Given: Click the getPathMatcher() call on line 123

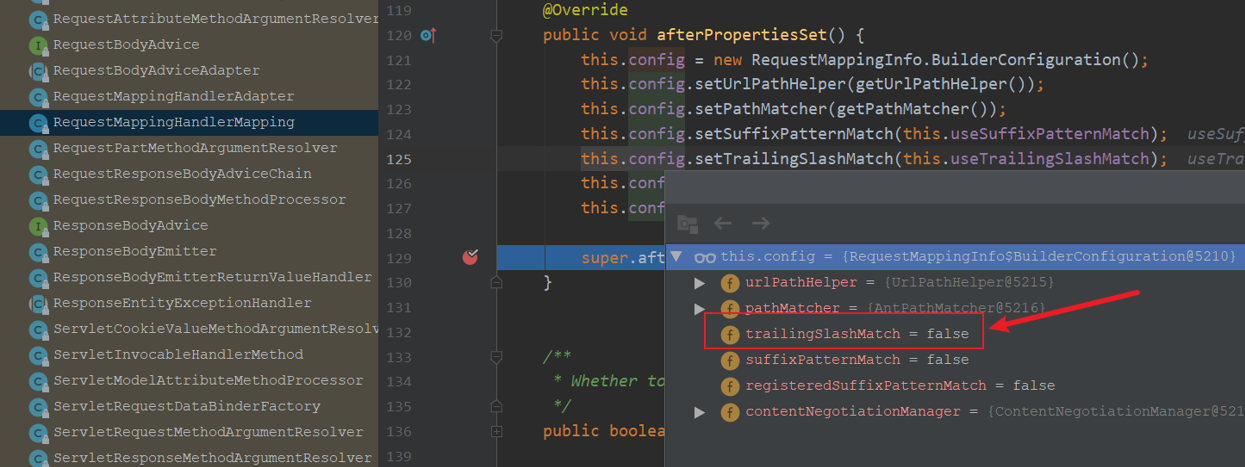Looking at the screenshot, I should pyautogui.click(x=912, y=109).
